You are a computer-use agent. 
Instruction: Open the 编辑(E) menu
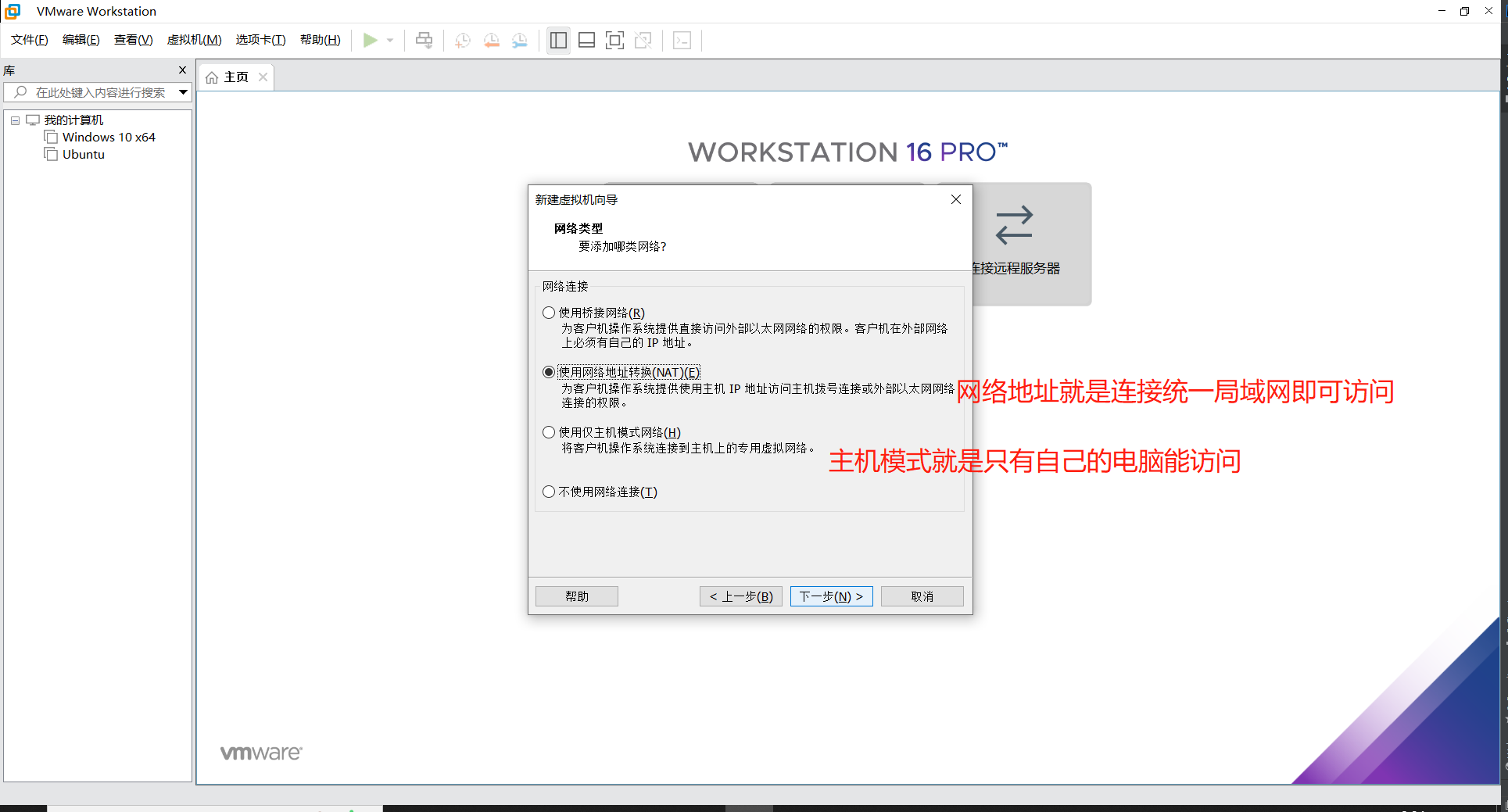pos(81,40)
